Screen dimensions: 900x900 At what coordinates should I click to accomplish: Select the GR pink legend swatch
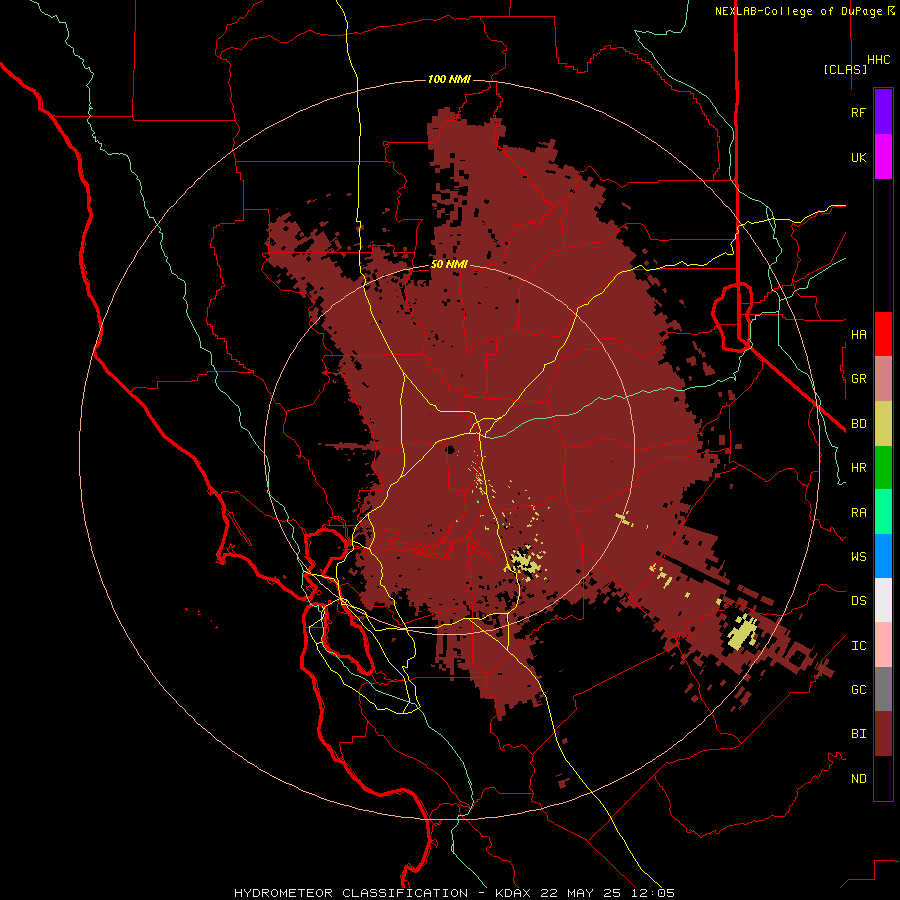click(x=883, y=379)
